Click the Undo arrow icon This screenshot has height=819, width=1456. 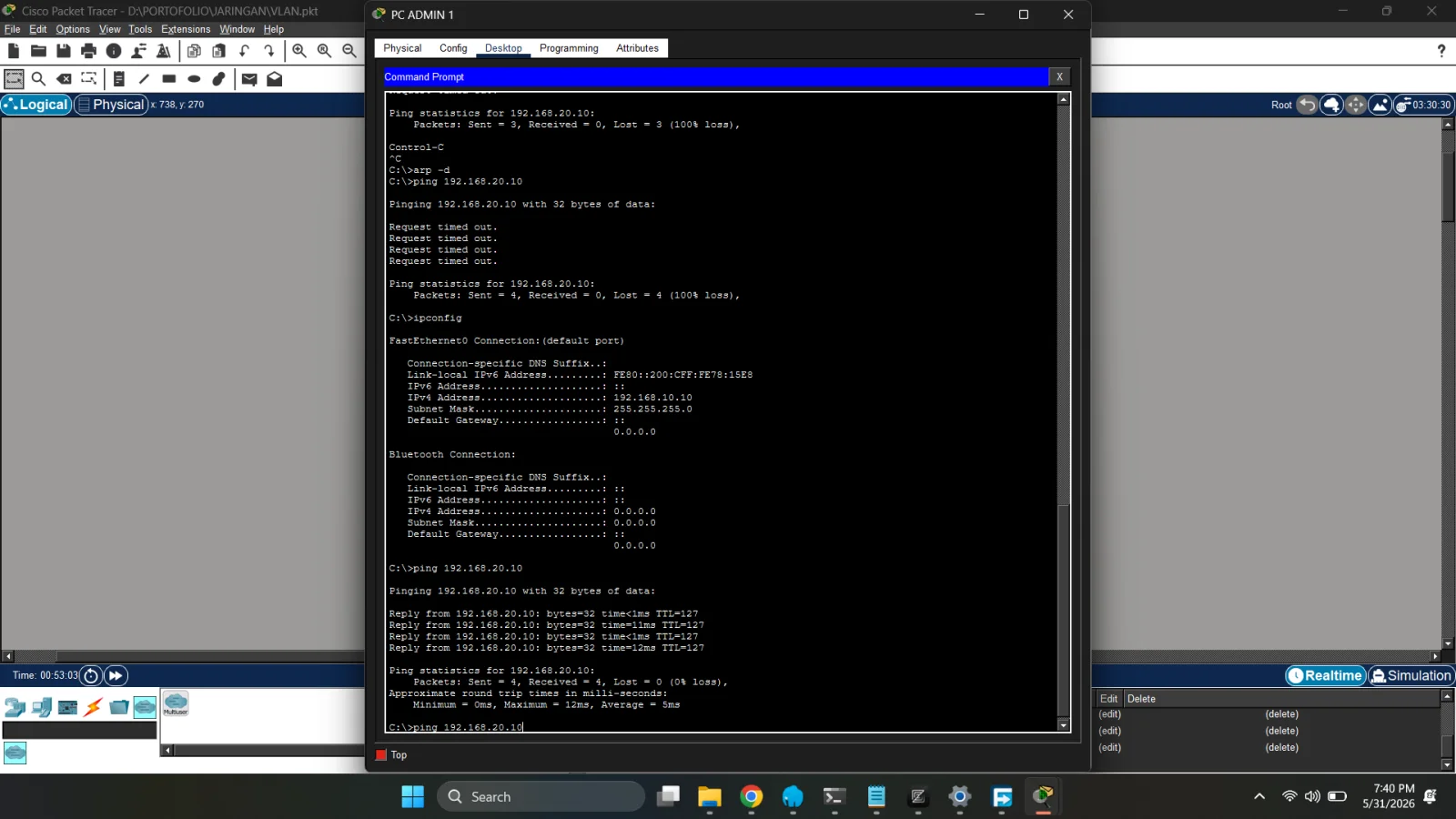pos(244,51)
